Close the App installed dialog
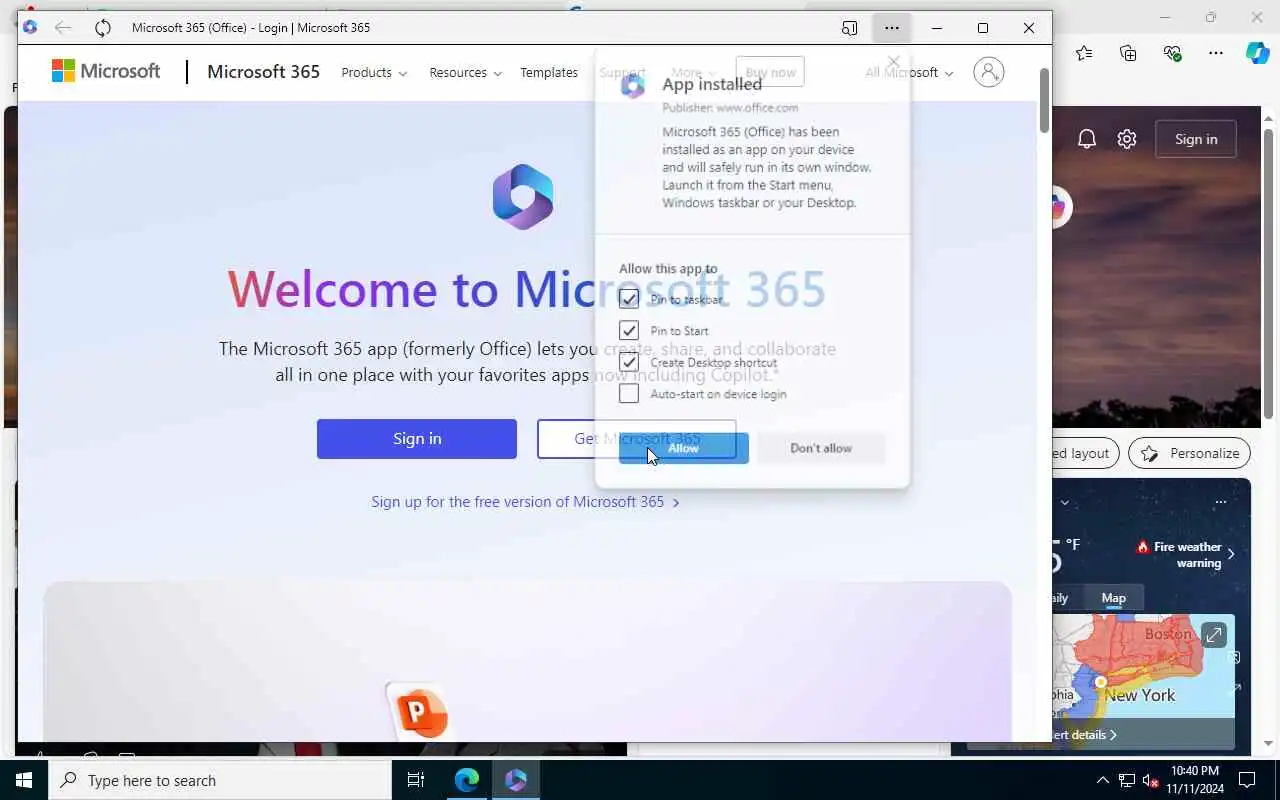 click(895, 62)
